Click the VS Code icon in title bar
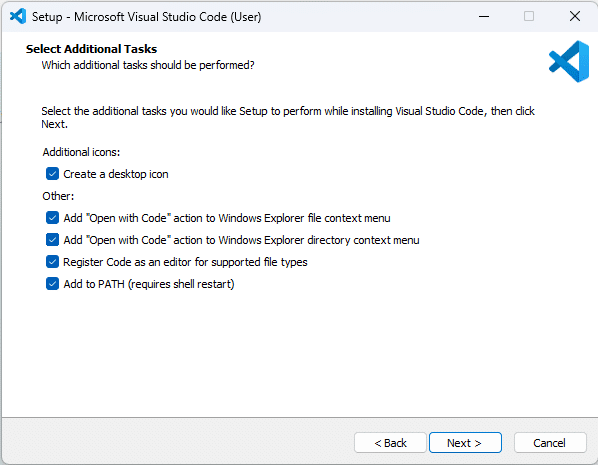This screenshot has width=598, height=465. tap(18, 16)
